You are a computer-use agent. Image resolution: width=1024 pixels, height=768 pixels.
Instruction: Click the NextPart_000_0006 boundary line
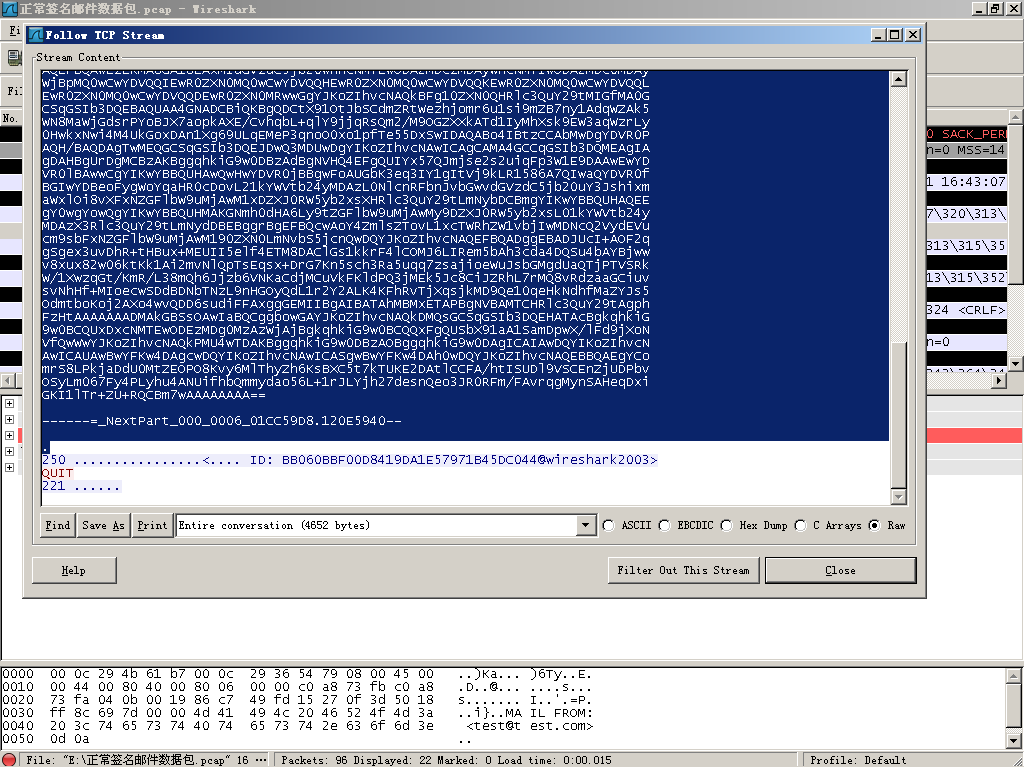[221, 421]
